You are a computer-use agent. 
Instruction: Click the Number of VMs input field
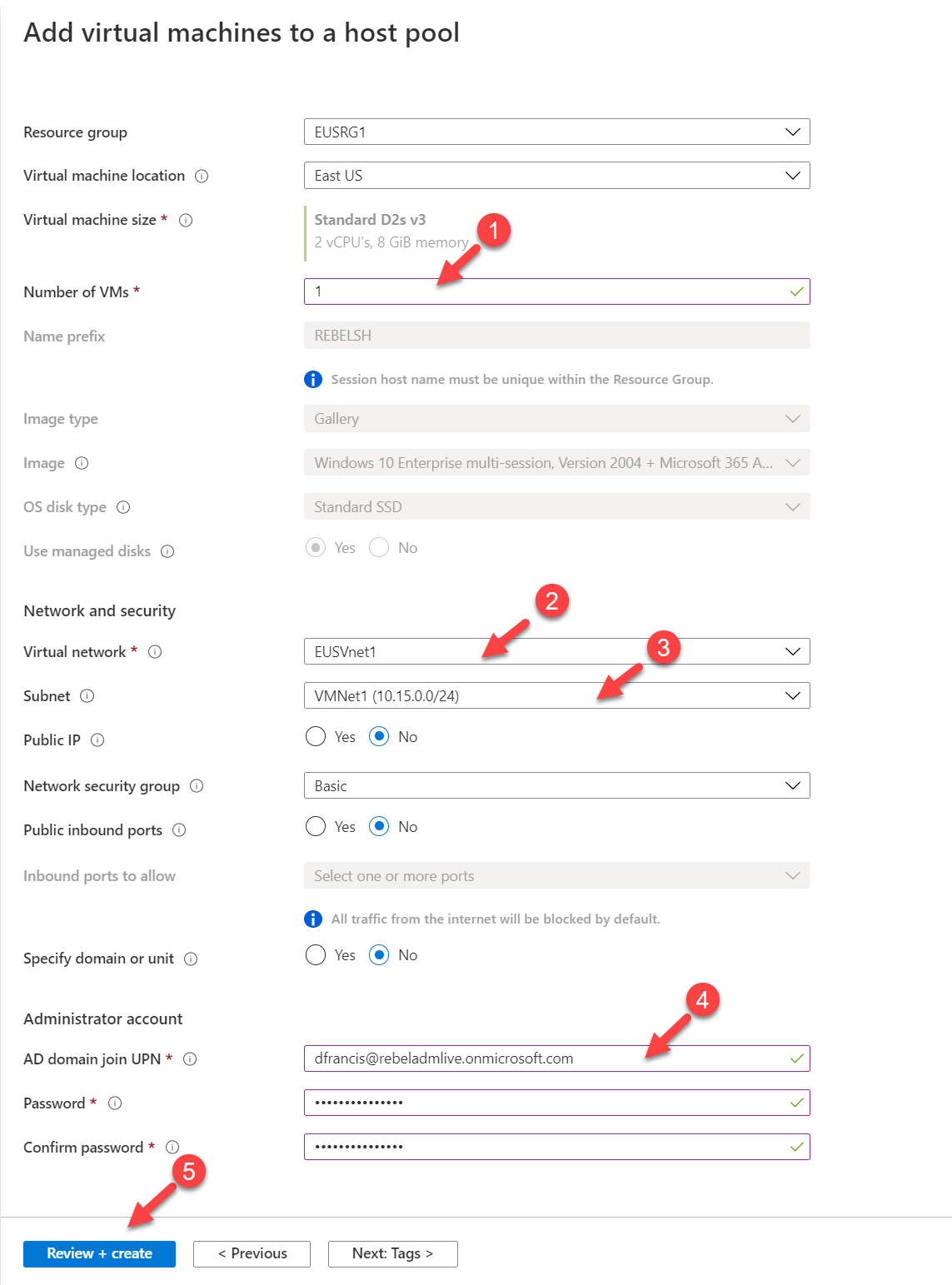[x=556, y=291]
